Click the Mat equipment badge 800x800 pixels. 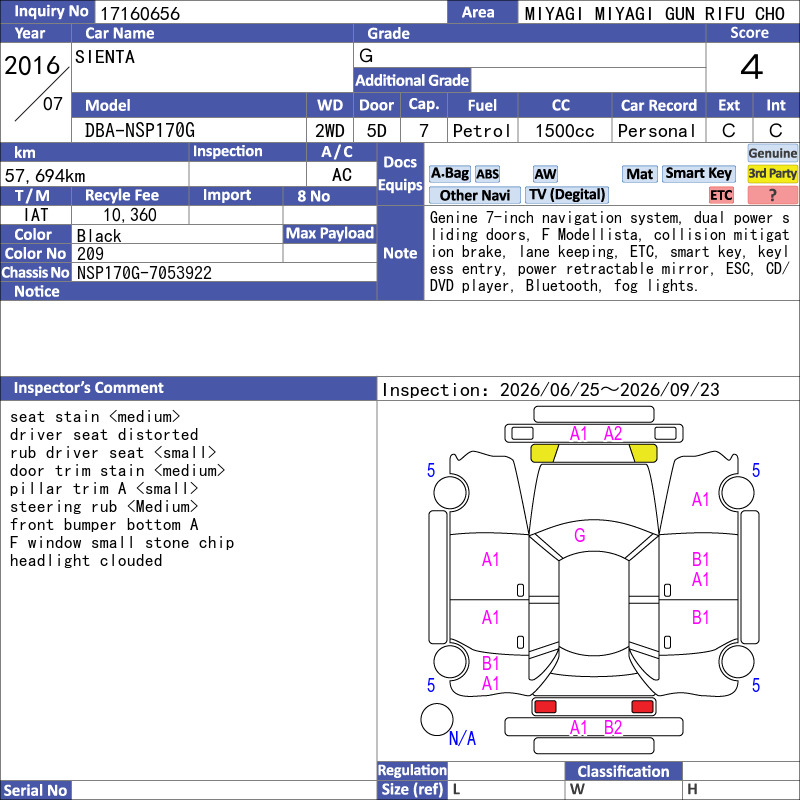[x=639, y=174]
